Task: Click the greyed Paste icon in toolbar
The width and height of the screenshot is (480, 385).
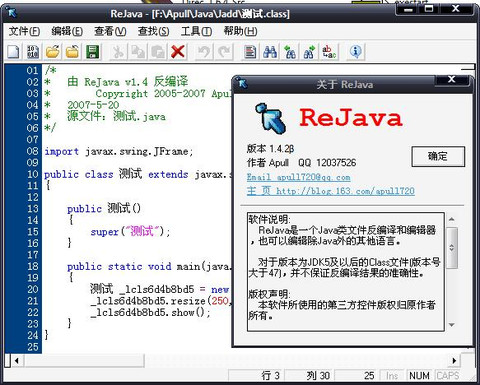Action: tap(158, 52)
